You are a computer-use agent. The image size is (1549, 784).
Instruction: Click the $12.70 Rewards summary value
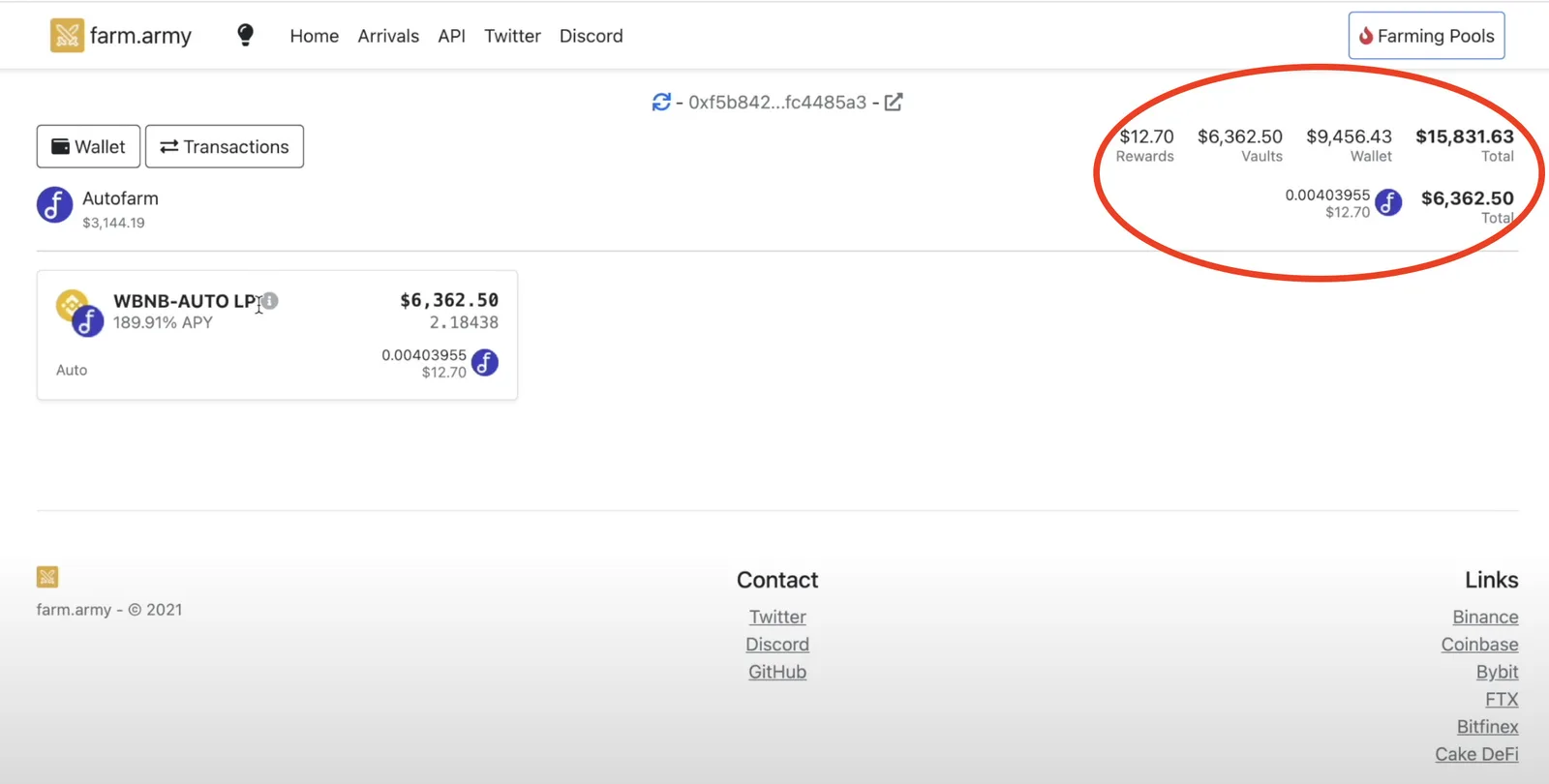tap(1146, 136)
